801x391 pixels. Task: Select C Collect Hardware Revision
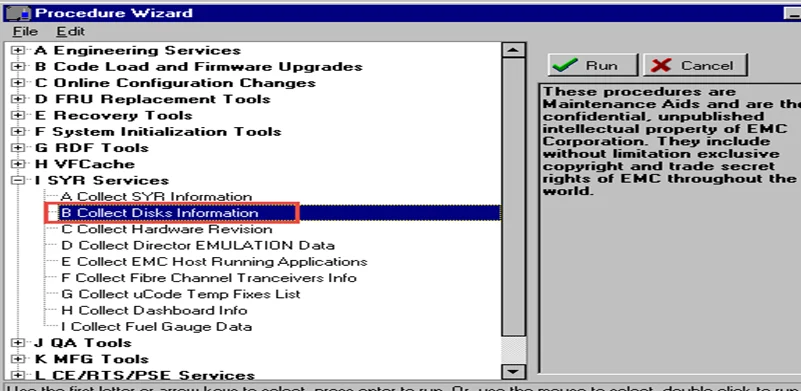coord(167,229)
